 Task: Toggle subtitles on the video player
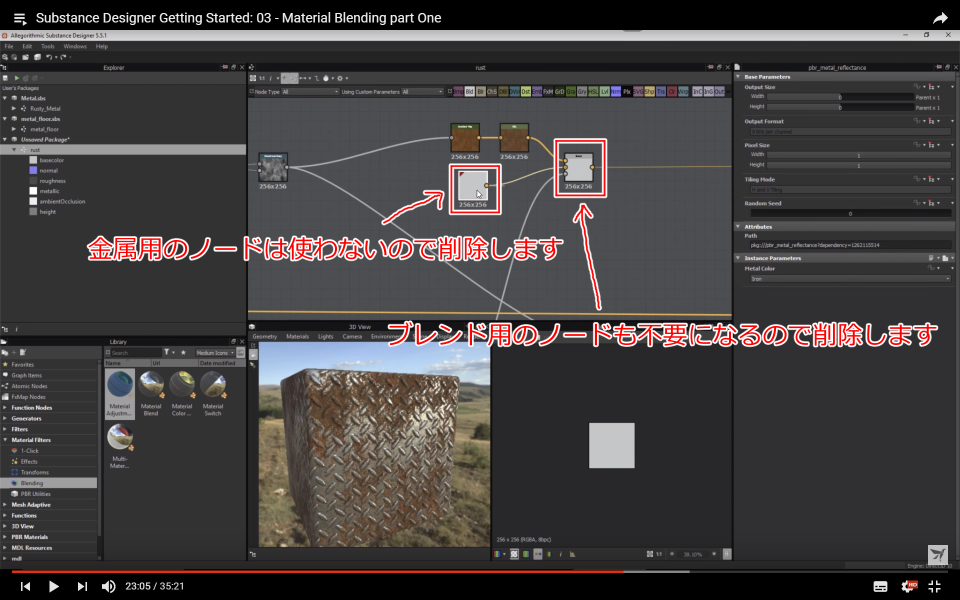[880, 586]
